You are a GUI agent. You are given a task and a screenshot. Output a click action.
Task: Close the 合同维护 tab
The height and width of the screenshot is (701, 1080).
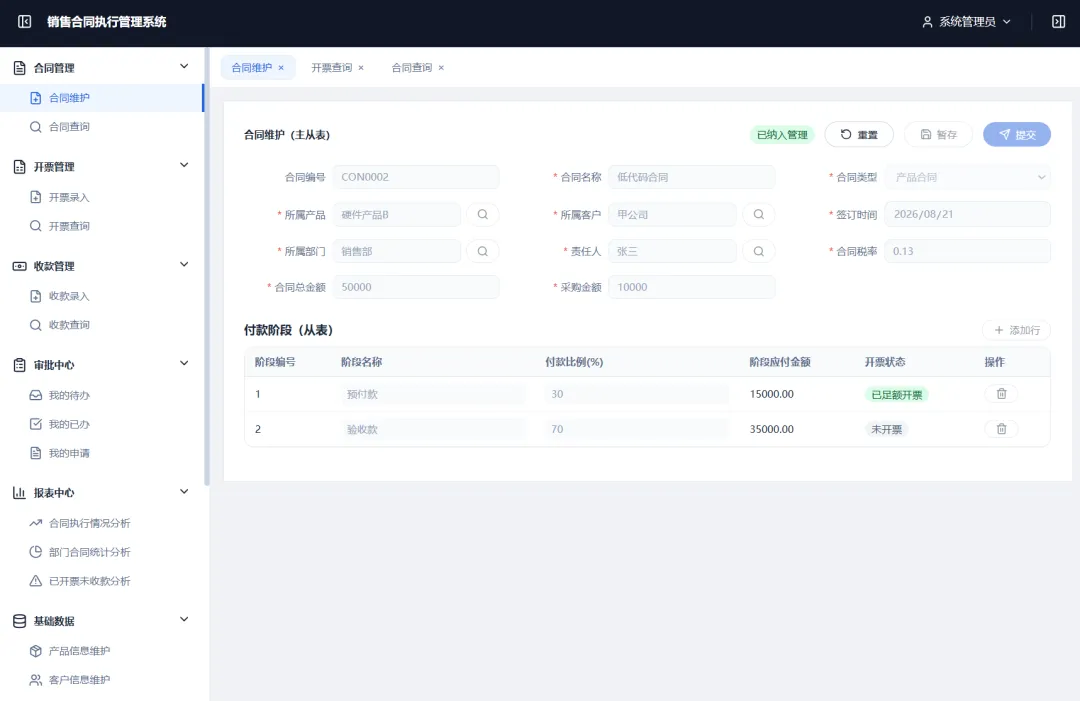(281, 67)
